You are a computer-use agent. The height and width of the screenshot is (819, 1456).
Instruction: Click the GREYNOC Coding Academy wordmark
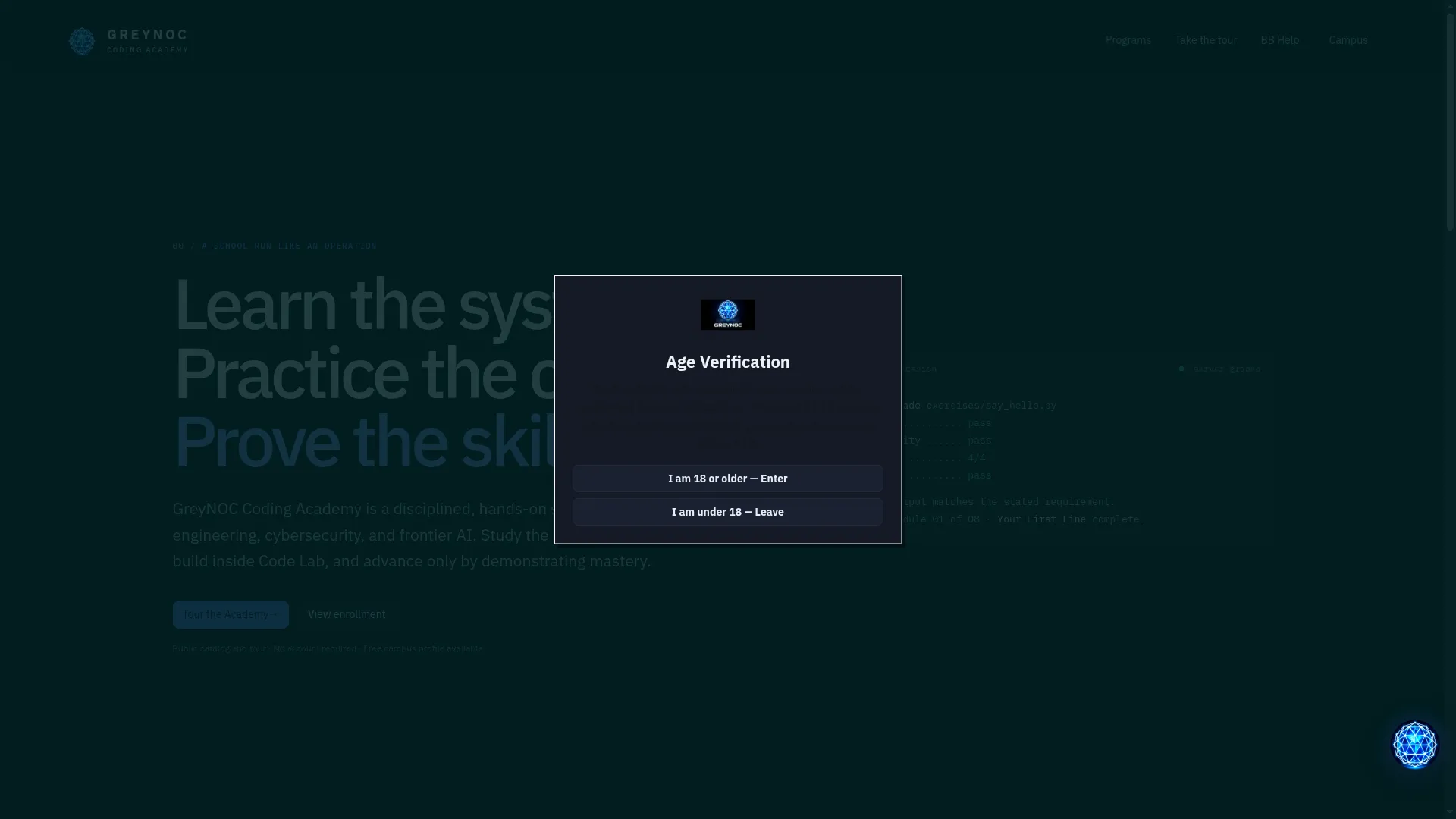tap(147, 41)
